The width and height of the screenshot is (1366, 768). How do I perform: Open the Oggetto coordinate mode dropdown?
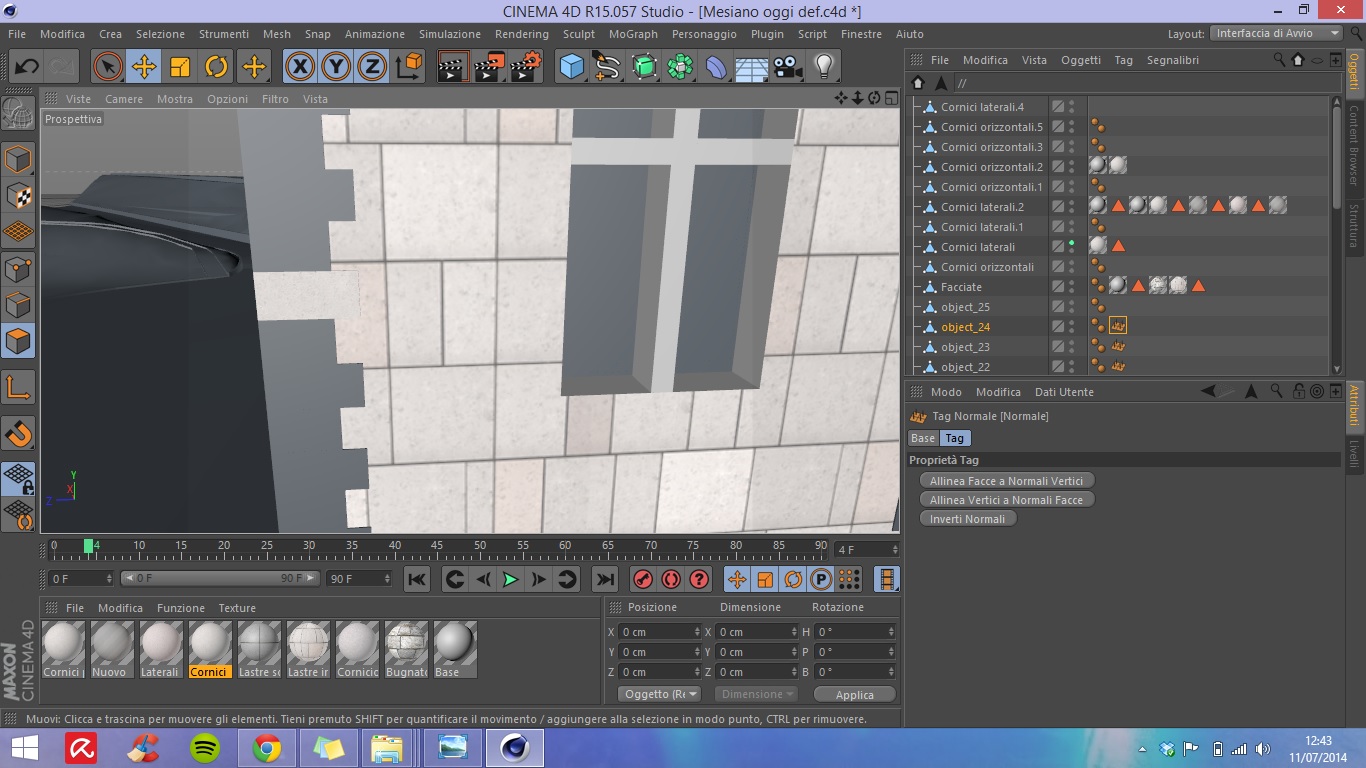pos(660,694)
